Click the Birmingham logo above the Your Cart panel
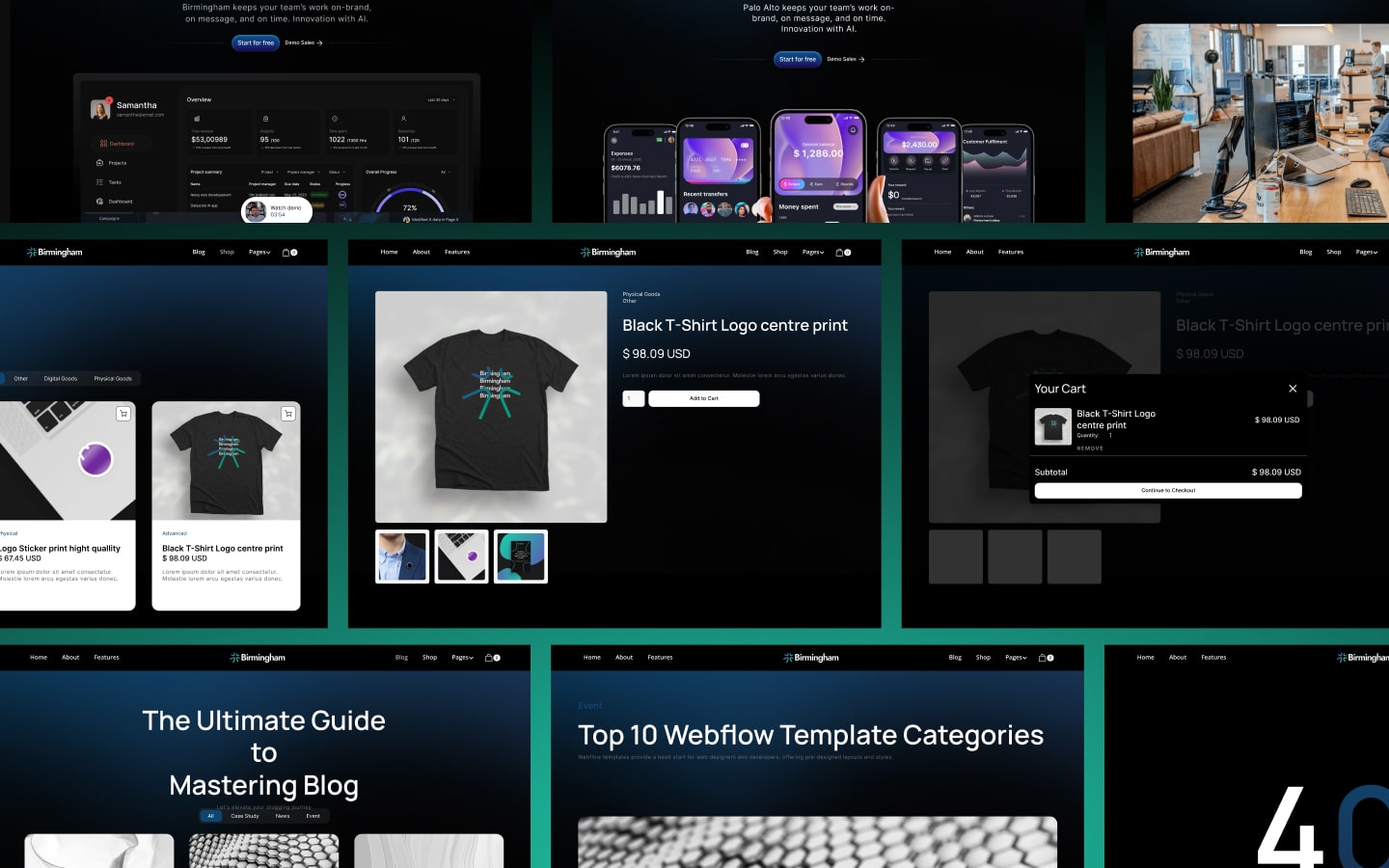Screen dimensions: 1389x868 1162,253
